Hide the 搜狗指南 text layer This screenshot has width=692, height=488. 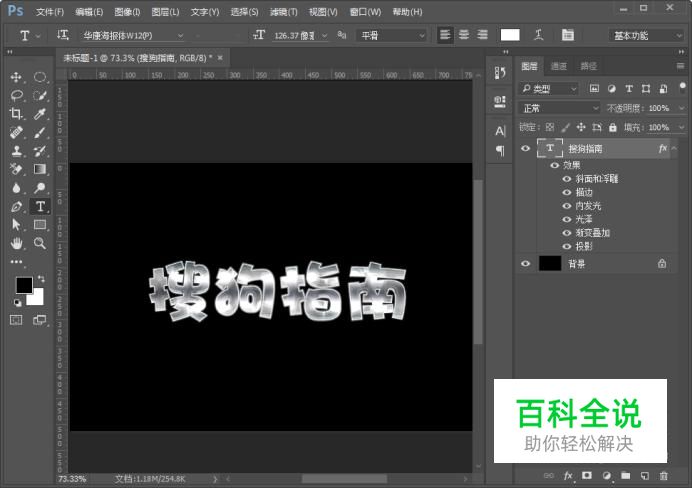[x=525, y=148]
